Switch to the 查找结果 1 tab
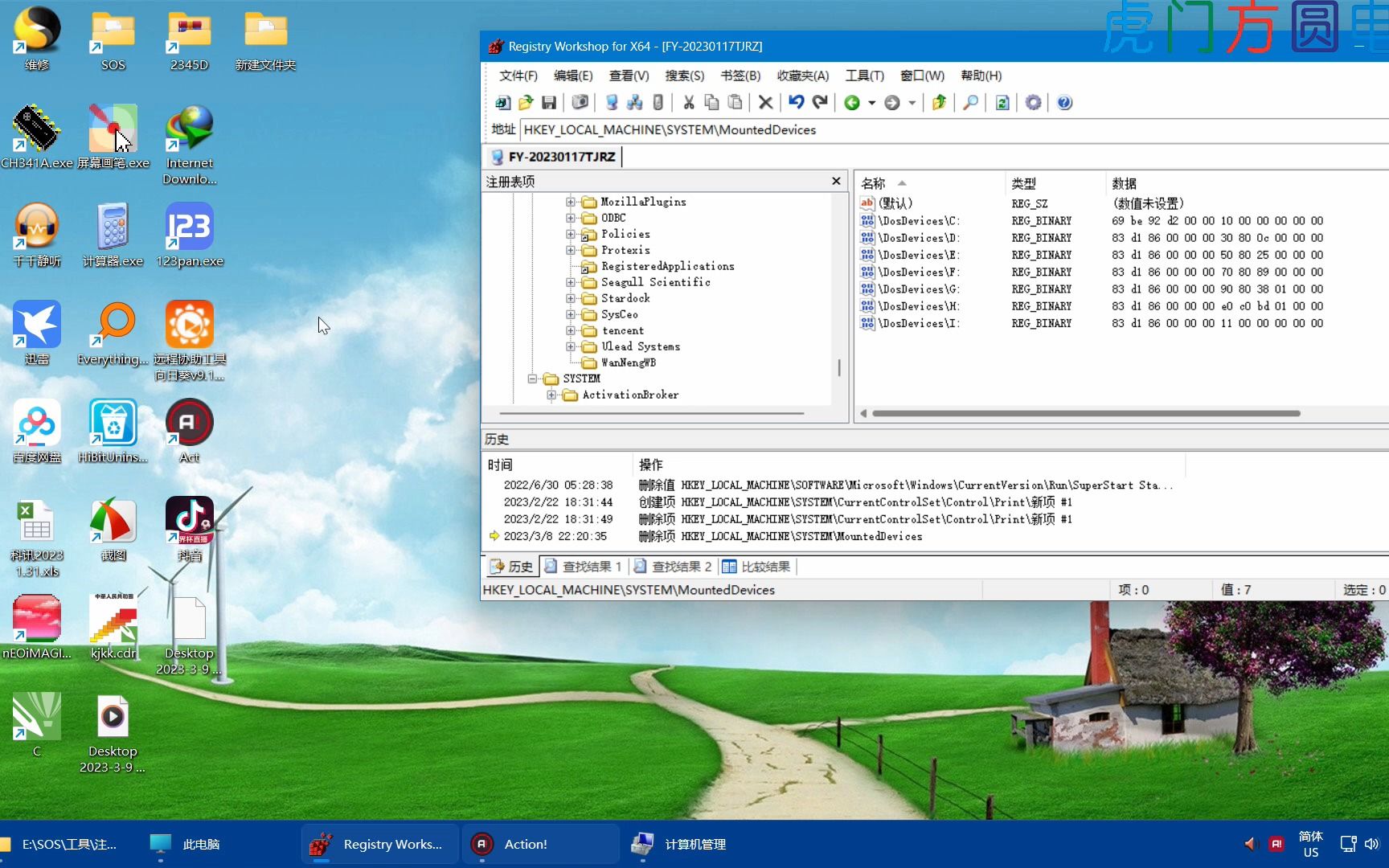The image size is (1389, 868). click(x=584, y=567)
